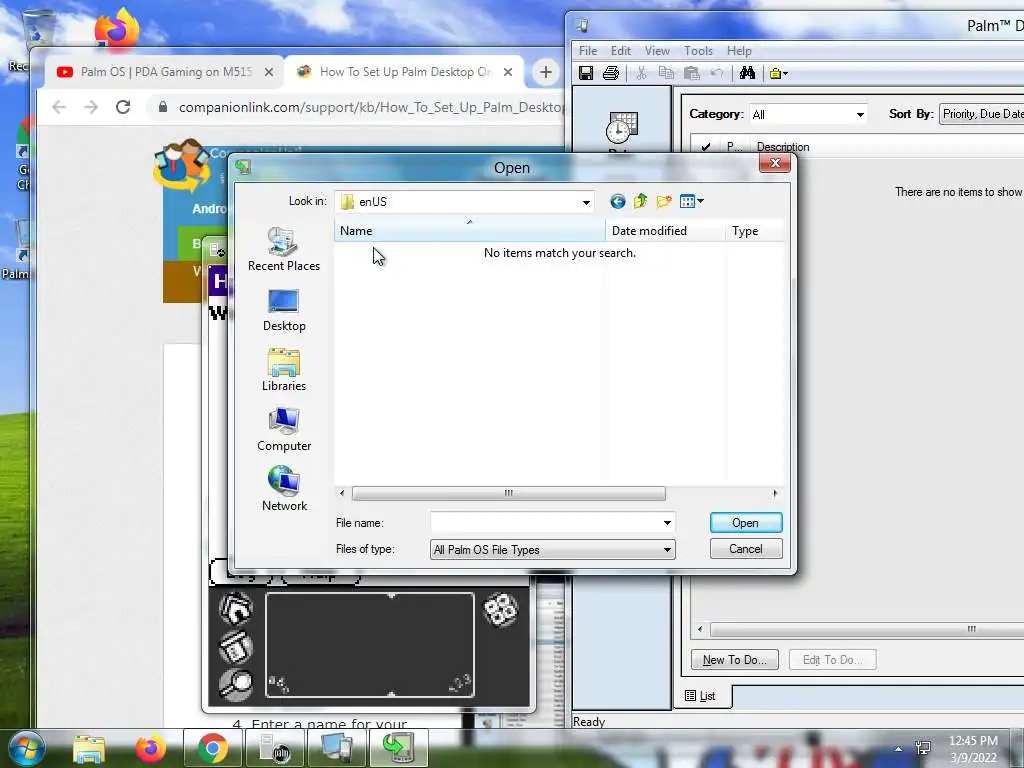Click the Copy icon in Palm Desktop toolbar
Image resolution: width=1024 pixels, height=768 pixels.
click(x=666, y=73)
